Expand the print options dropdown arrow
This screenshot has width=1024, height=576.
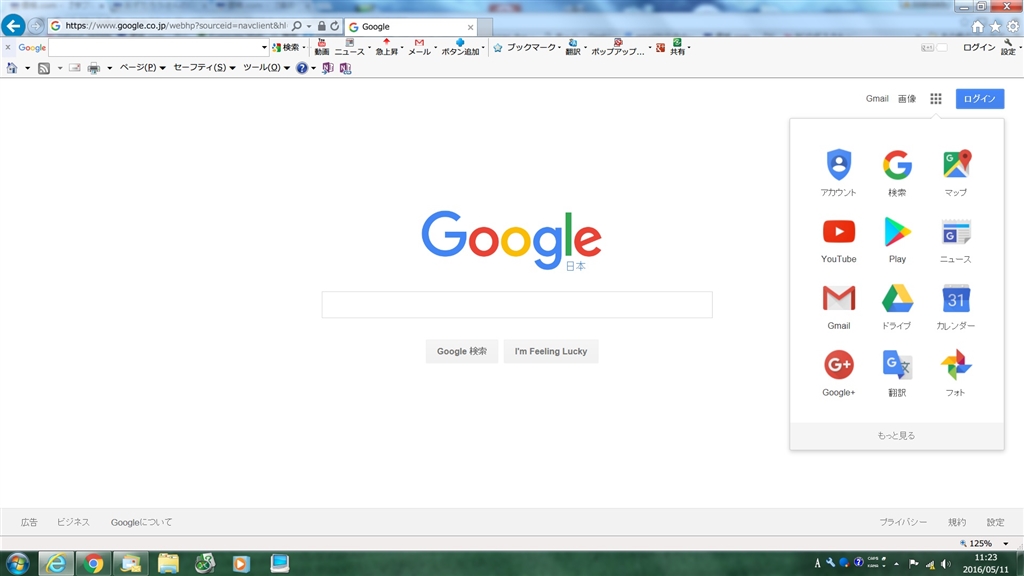pos(109,68)
